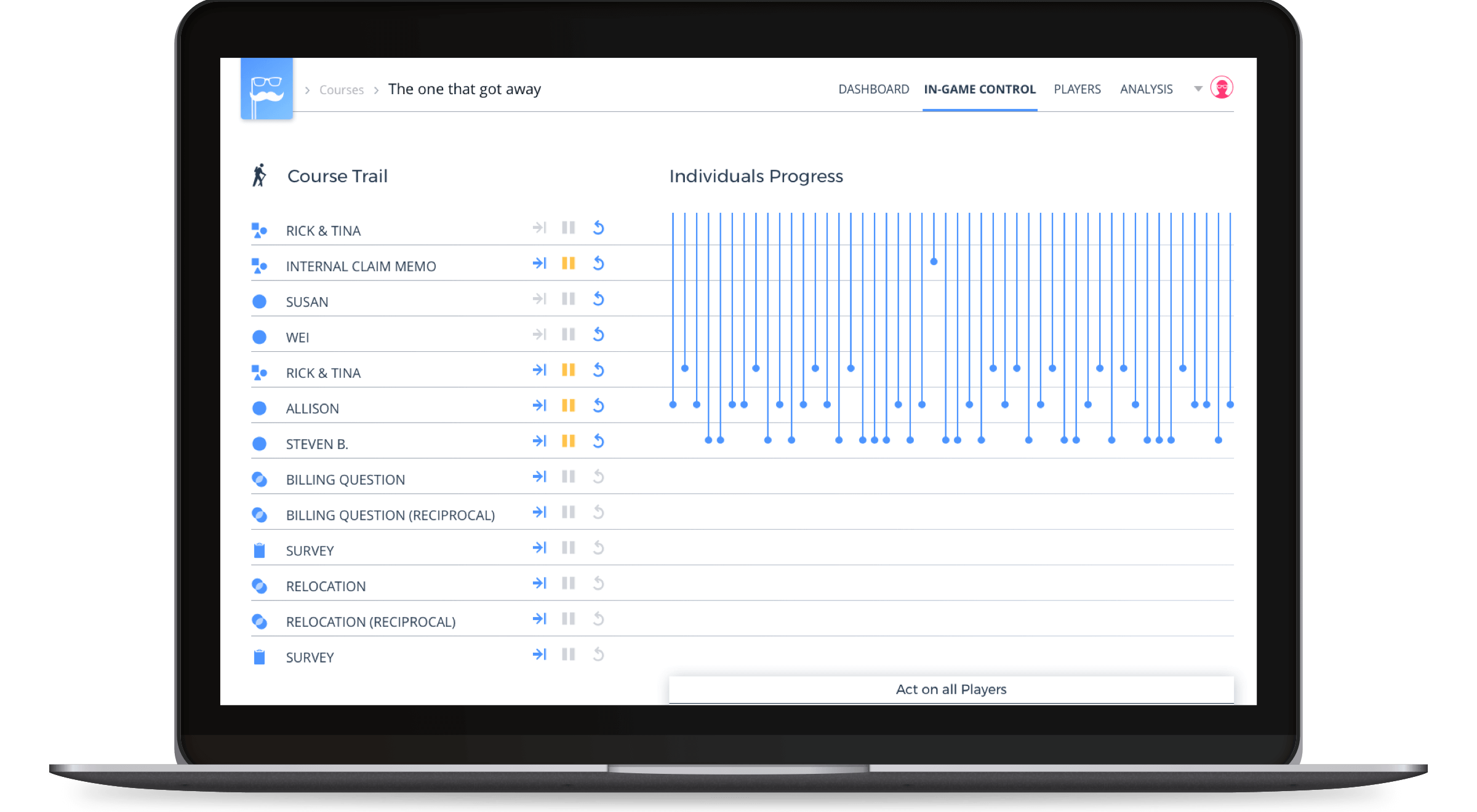The image size is (1477, 812).
Task: Reset the Susan step
Action: (598, 299)
